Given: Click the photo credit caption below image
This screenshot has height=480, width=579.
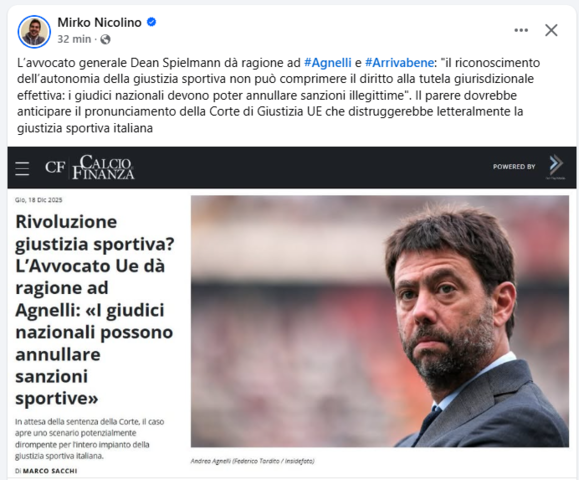Looking at the screenshot, I should (x=253, y=461).
